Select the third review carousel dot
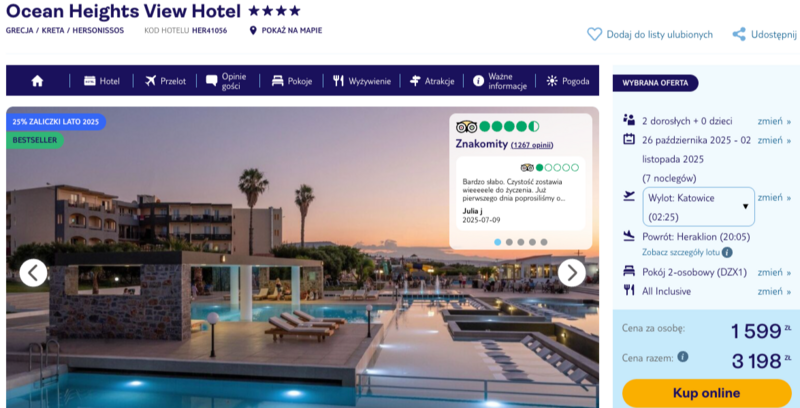 [520, 242]
